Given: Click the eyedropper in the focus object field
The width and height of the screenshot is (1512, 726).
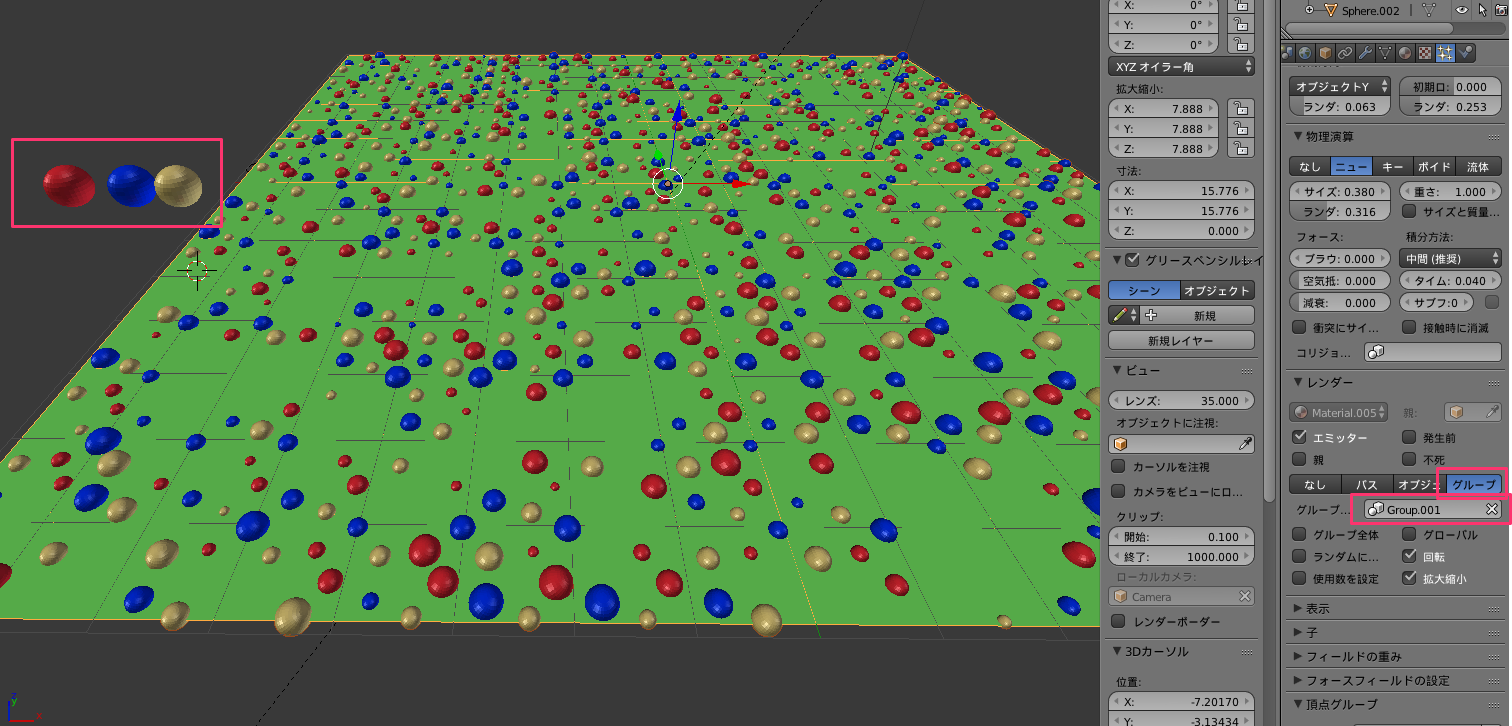Looking at the screenshot, I should tap(1245, 444).
